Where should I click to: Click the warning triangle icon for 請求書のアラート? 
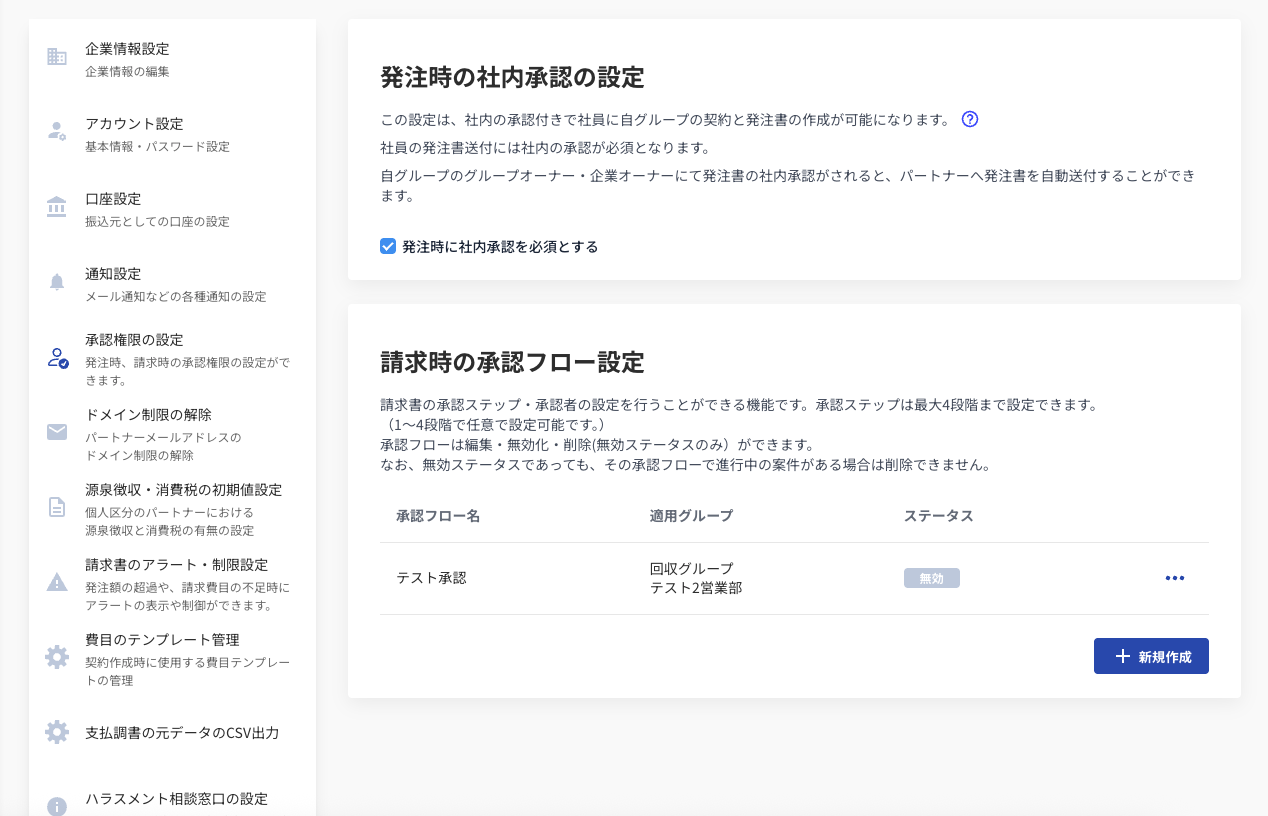(57, 582)
